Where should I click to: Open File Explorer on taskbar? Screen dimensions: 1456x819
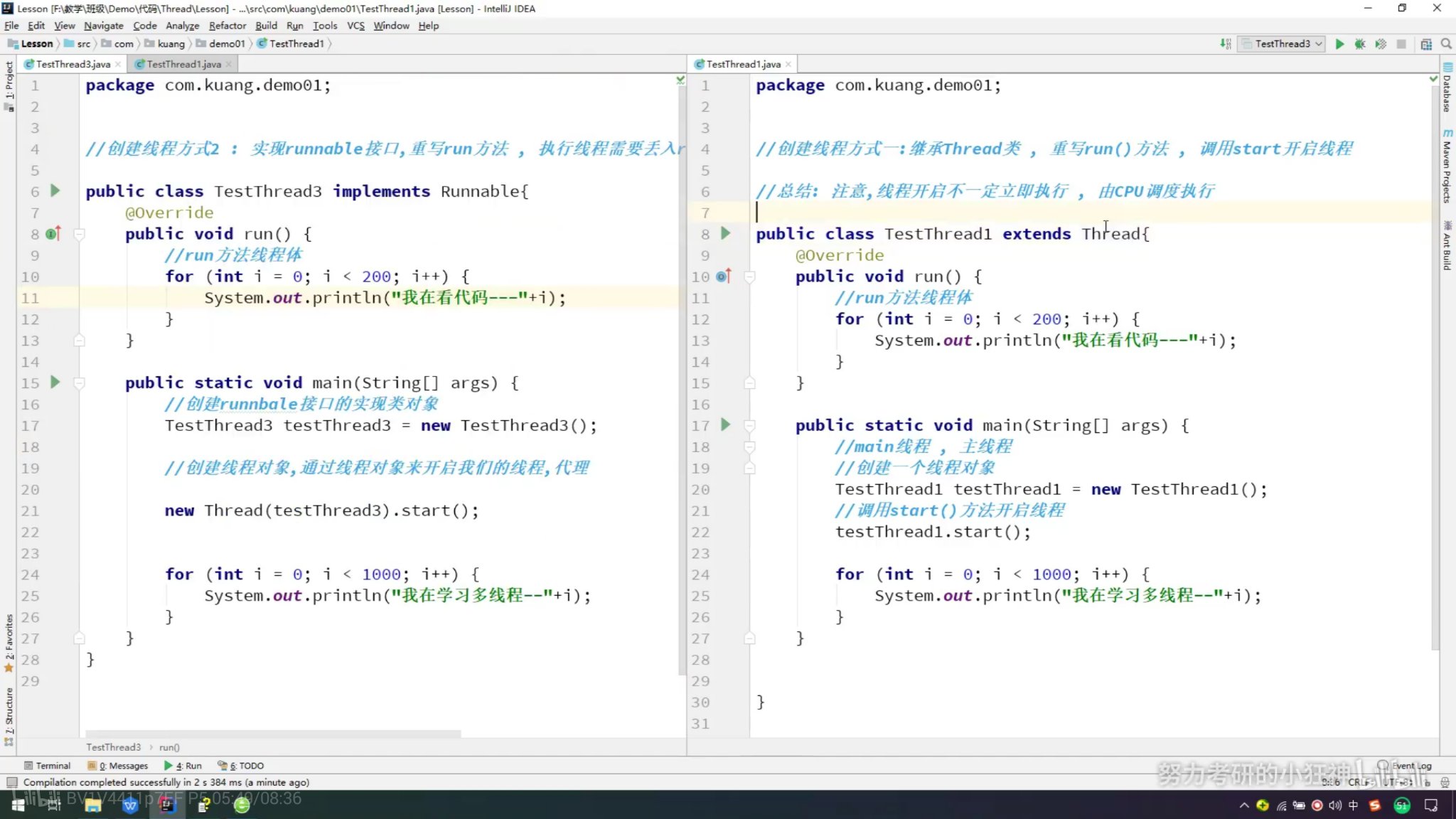(x=93, y=805)
